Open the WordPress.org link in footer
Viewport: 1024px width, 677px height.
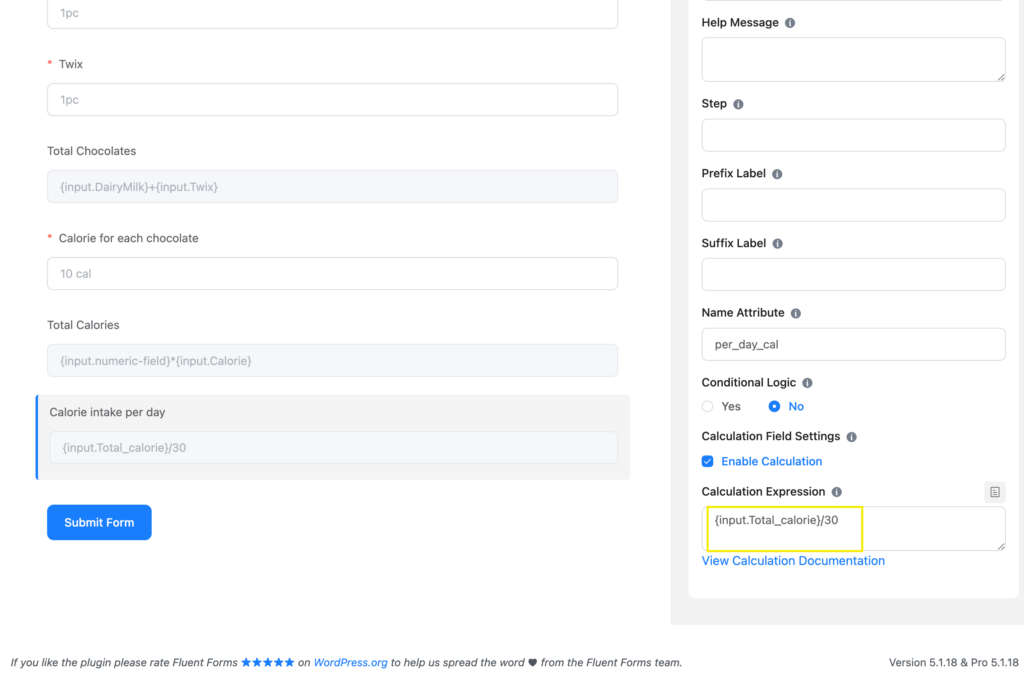click(351, 662)
